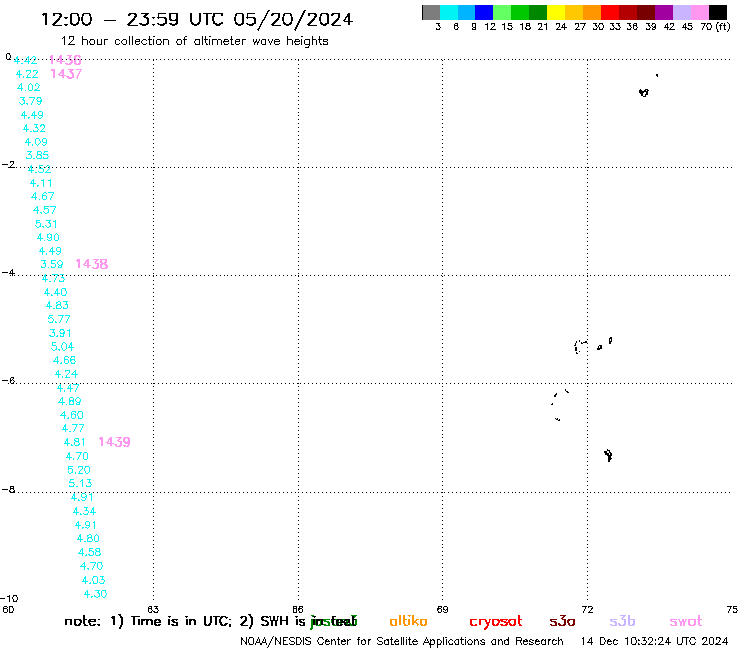Click the NOAA/NESDIS credit line
Screen dimensions: 740x650
pyautogui.click(x=402, y=642)
